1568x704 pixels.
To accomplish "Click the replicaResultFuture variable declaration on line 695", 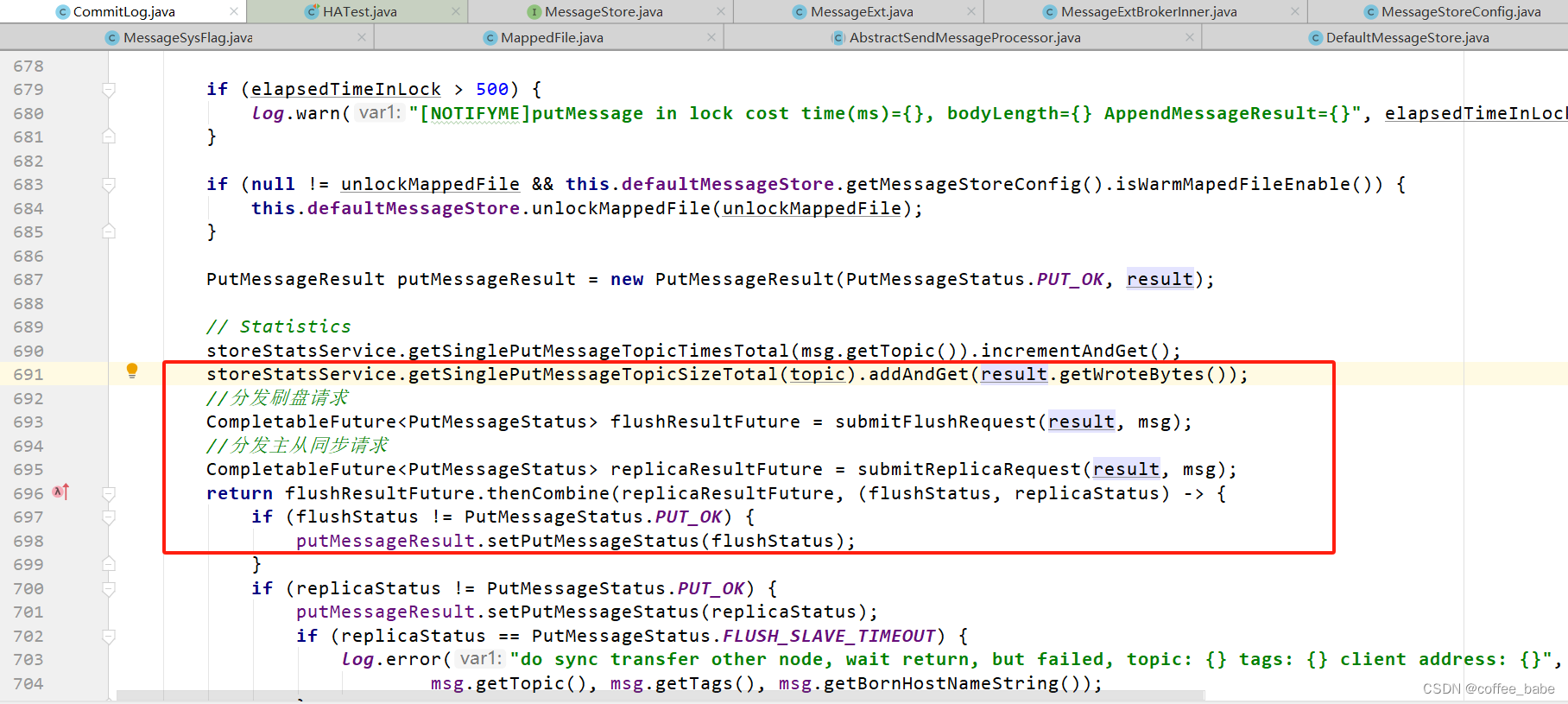I will [x=717, y=469].
